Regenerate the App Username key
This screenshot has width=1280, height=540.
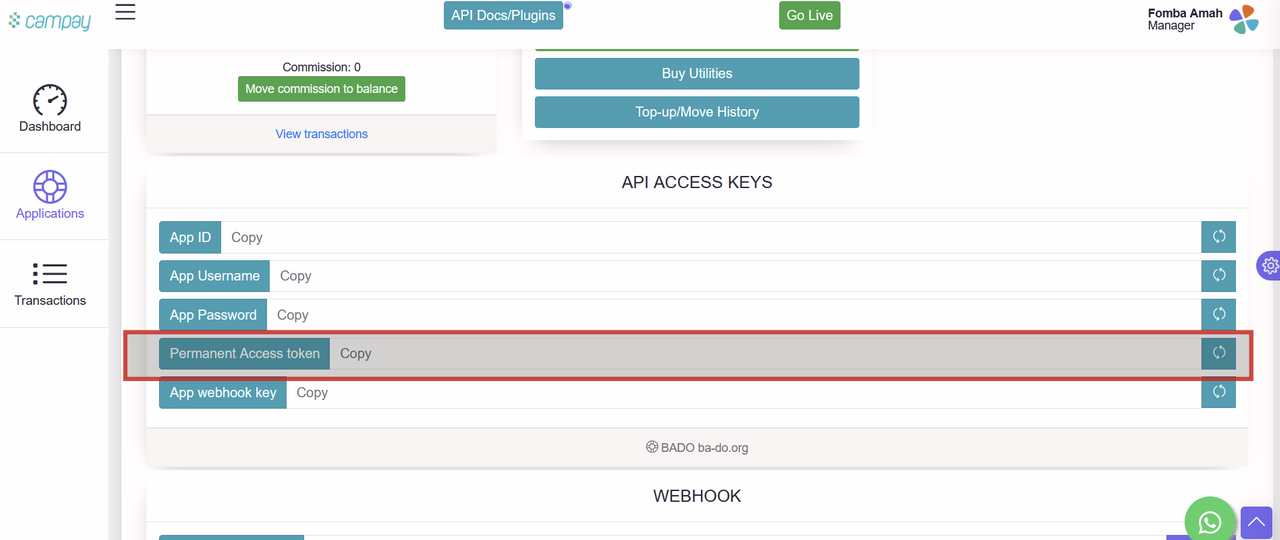click(x=1218, y=276)
